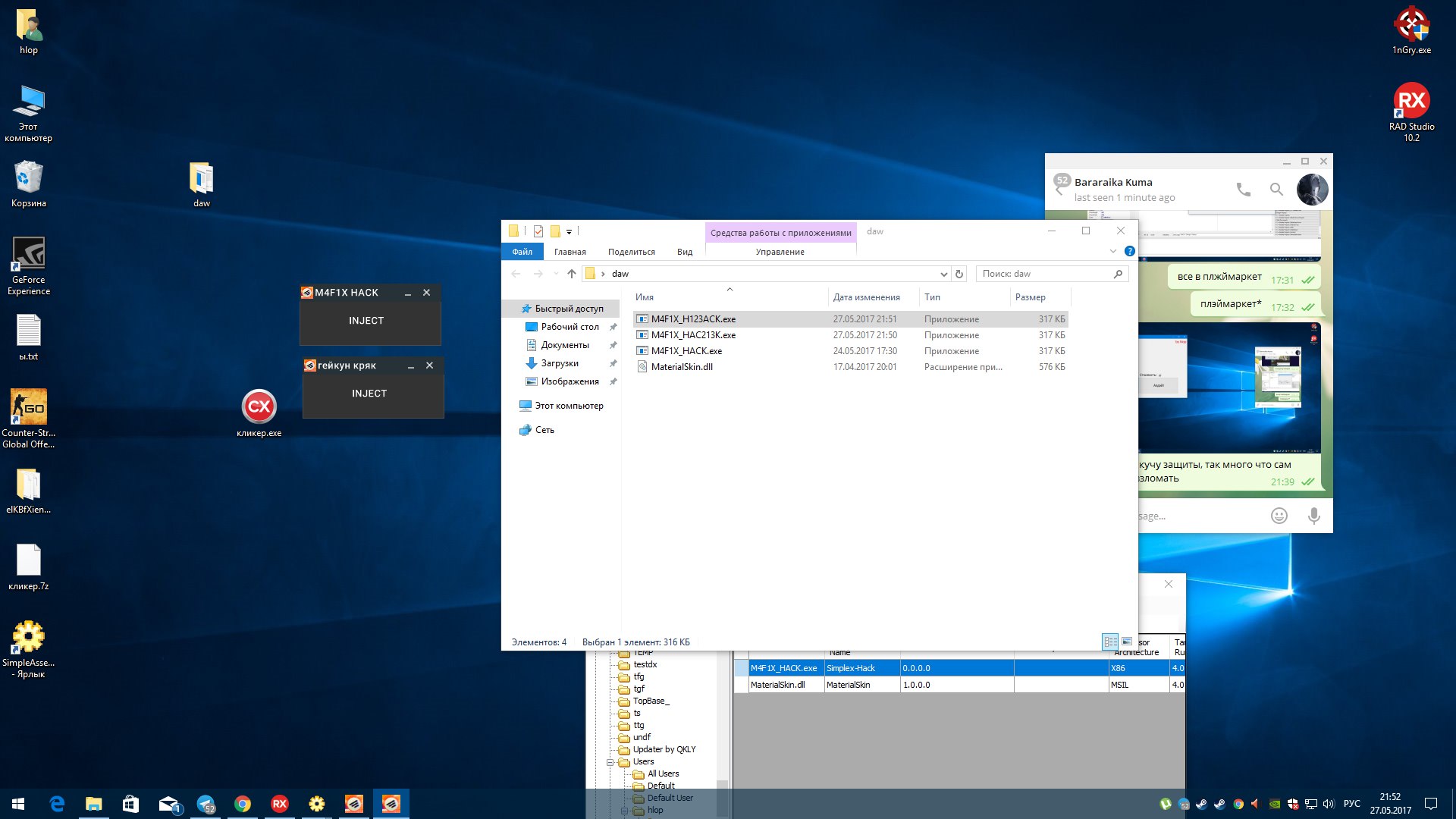
Task: Open Explorer help (blue question mark)
Action: 1130,251
